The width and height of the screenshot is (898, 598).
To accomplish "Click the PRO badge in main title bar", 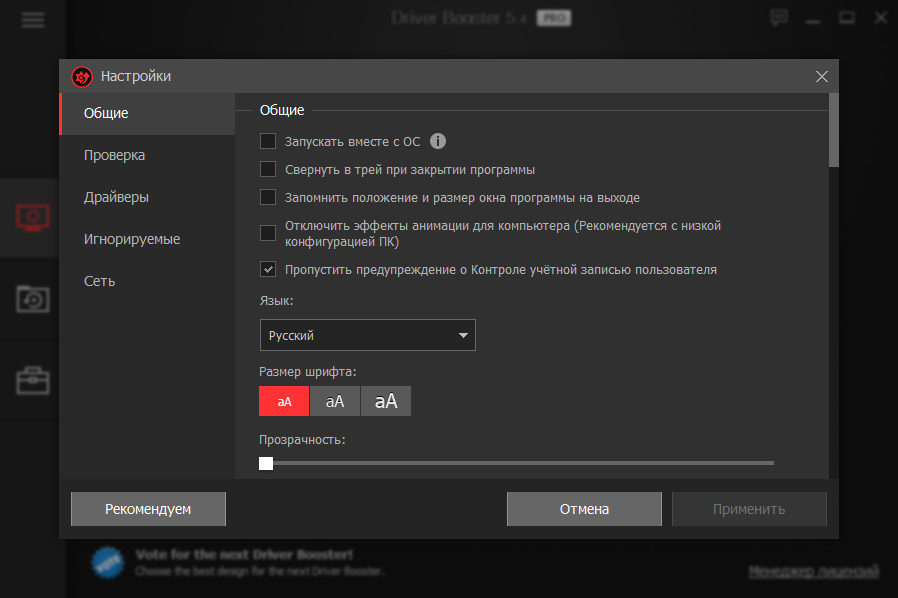I will pyautogui.click(x=554, y=18).
